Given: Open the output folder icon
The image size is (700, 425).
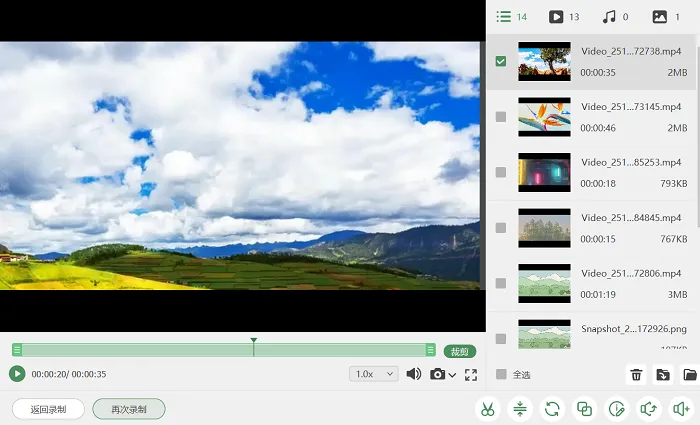Looking at the screenshot, I should 690,375.
